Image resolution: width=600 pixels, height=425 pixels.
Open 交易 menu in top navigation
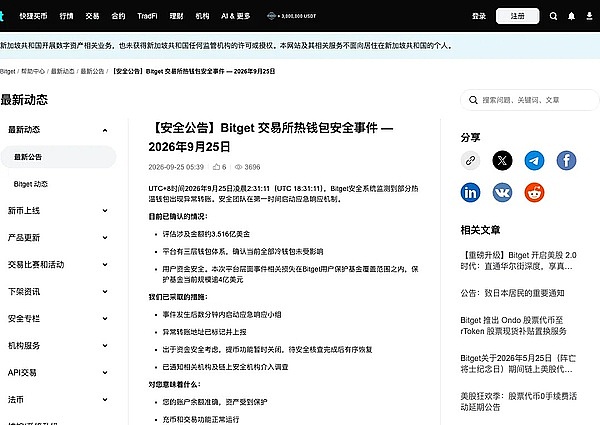pyautogui.click(x=92, y=16)
